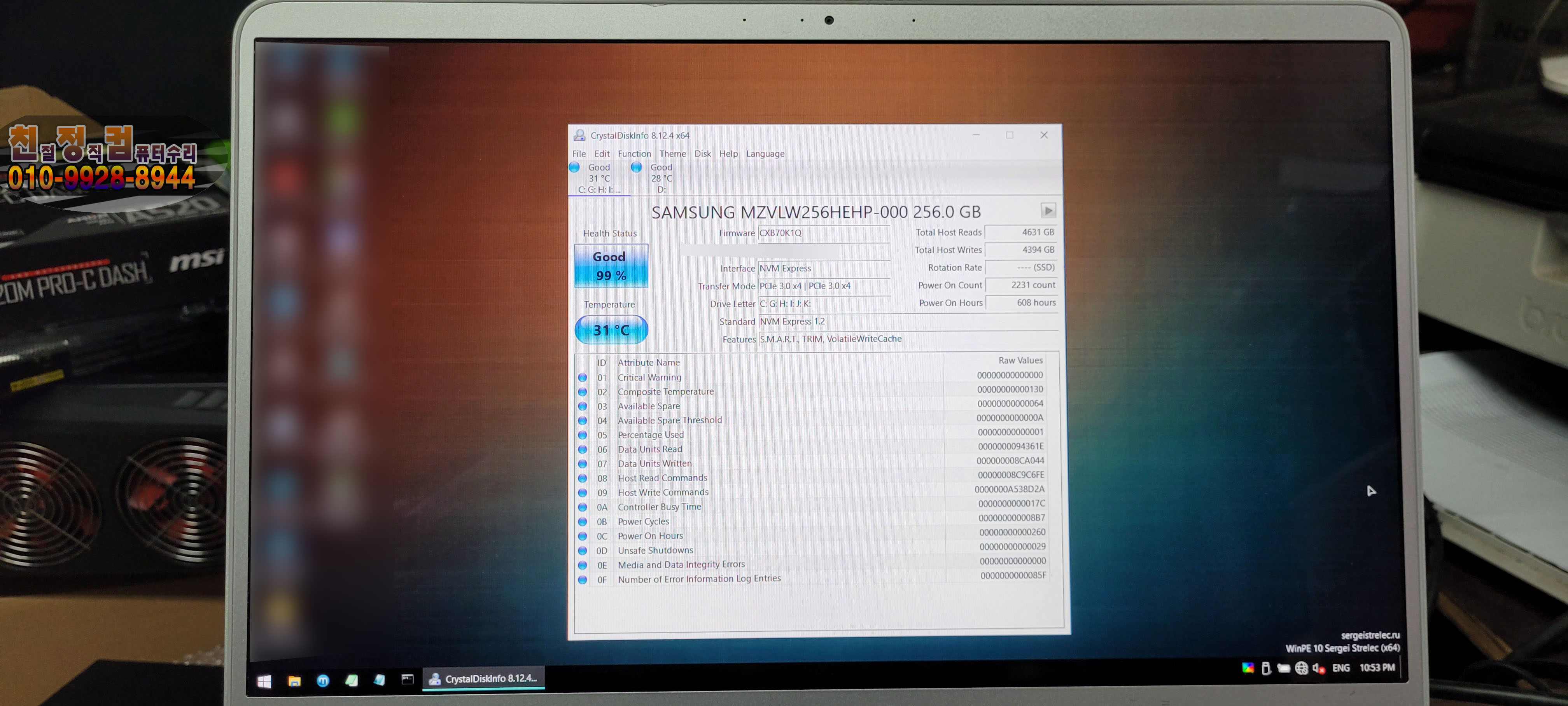Click the Unsafe Shutdowns status dot
1568x706 pixels.
pyautogui.click(x=583, y=551)
